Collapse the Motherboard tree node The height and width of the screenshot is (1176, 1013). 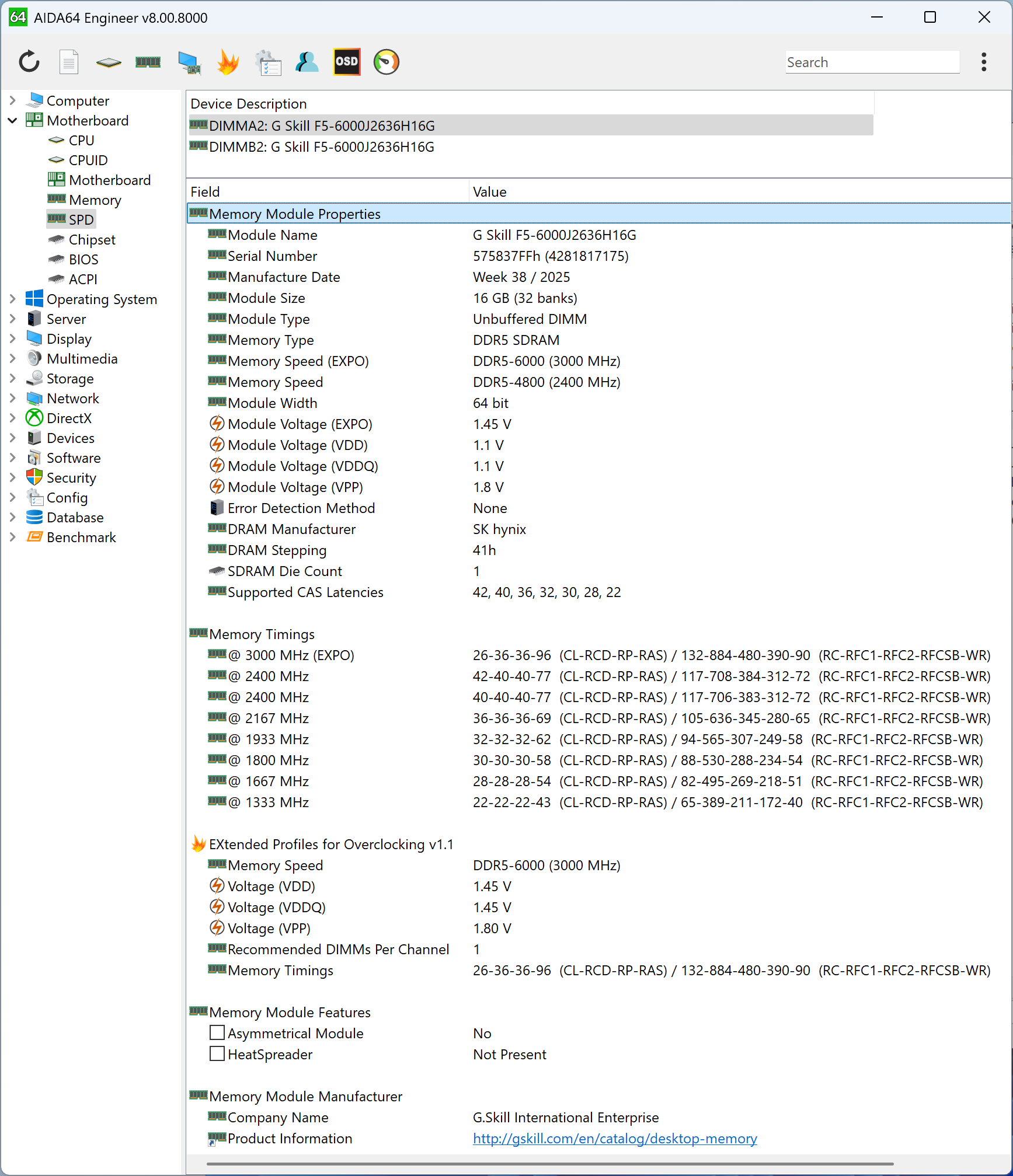click(x=12, y=121)
